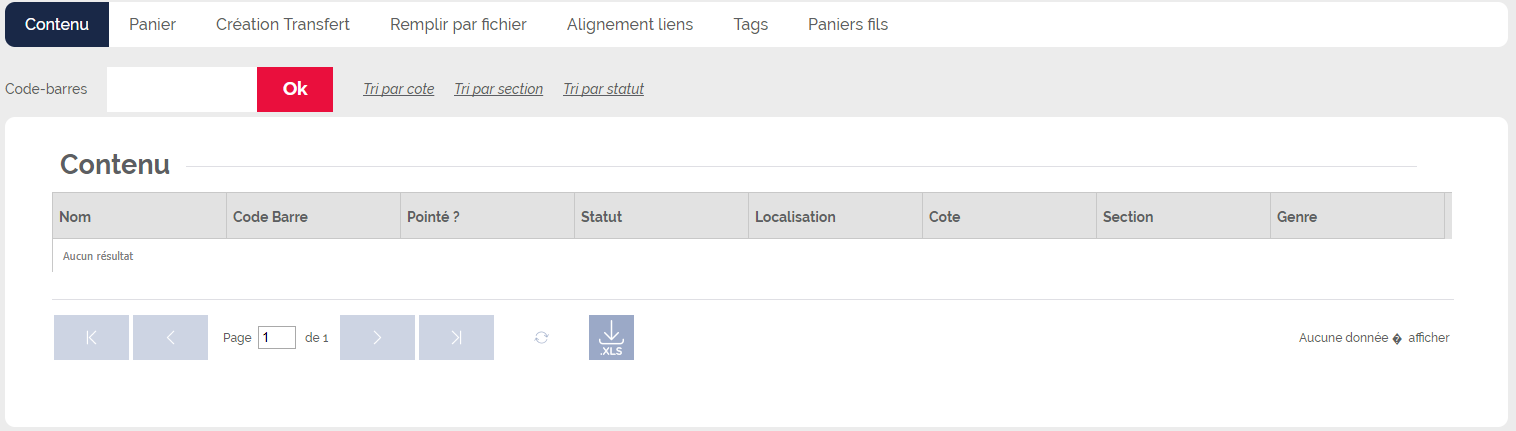The image size is (1516, 431).
Task: Open the Tags tab
Action: pyautogui.click(x=751, y=24)
